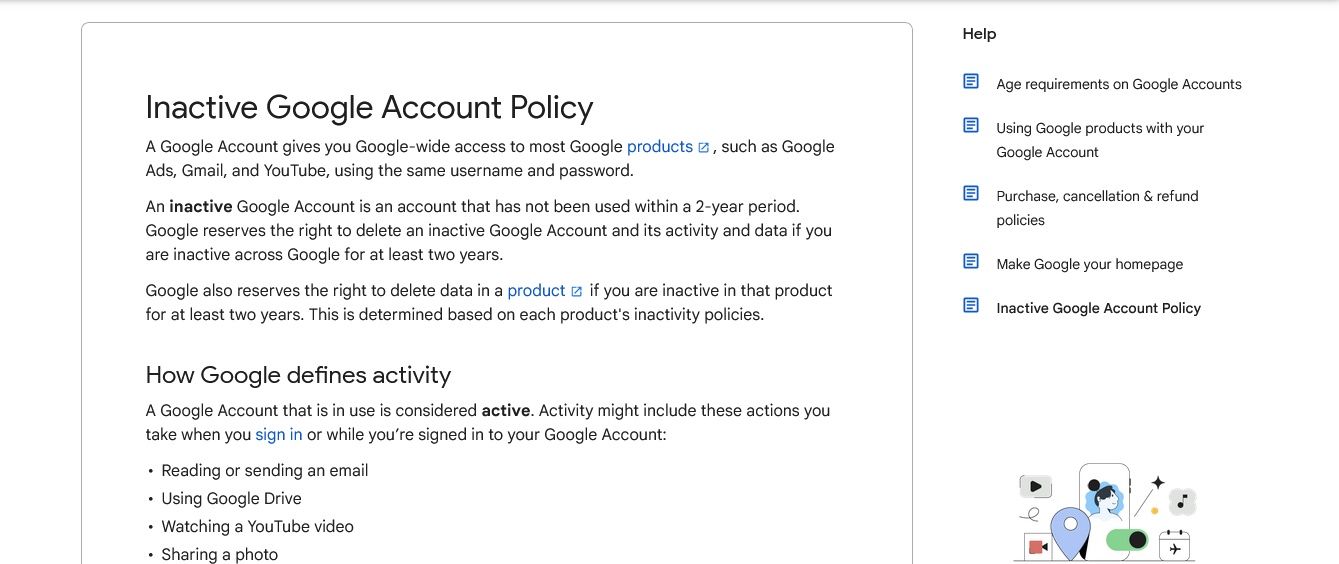Open Using Google products with your Google Account

pyautogui.click(x=1100, y=140)
